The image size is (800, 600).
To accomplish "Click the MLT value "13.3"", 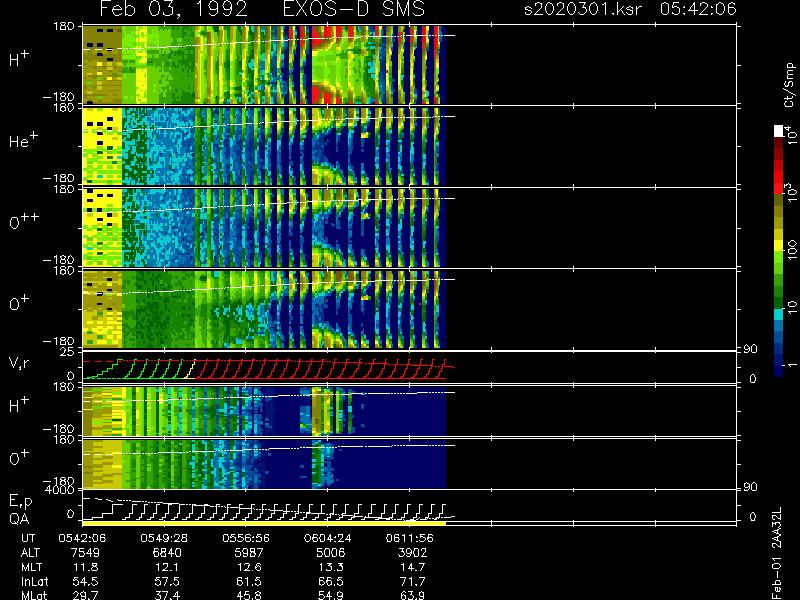I will [x=331, y=567].
